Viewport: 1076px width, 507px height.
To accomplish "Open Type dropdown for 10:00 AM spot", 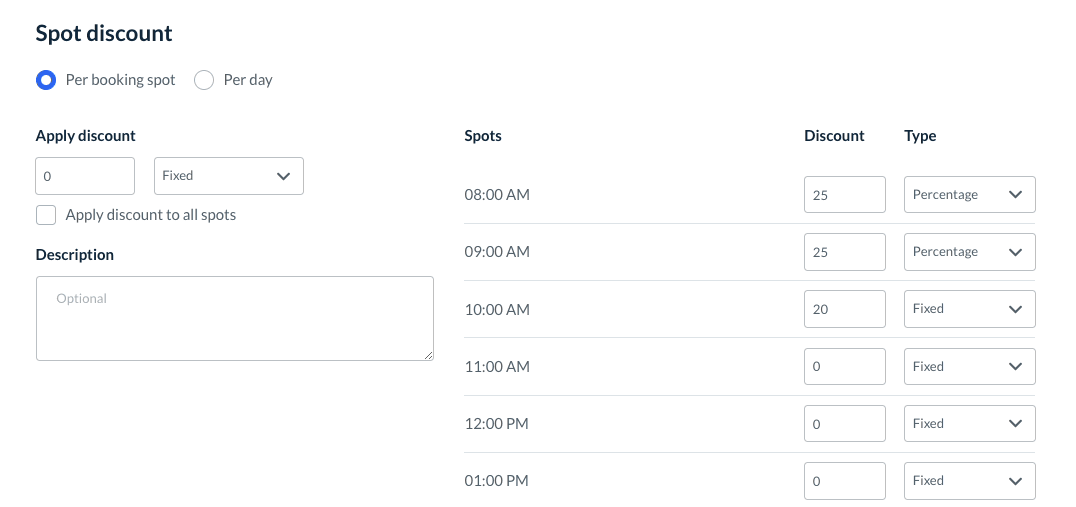I will tap(969, 309).
